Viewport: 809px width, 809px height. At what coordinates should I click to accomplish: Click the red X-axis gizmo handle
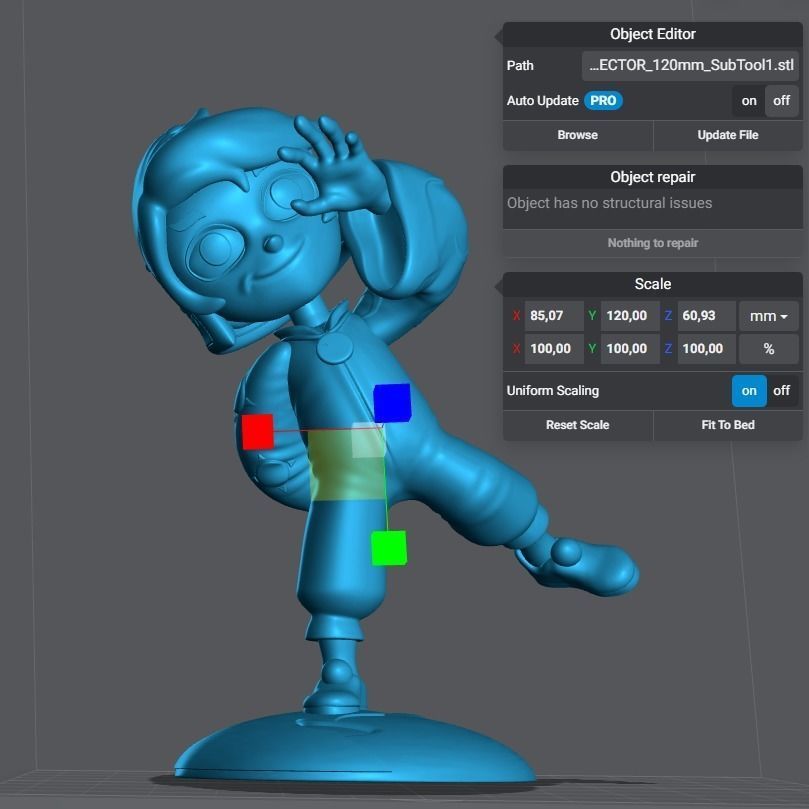tap(257, 431)
